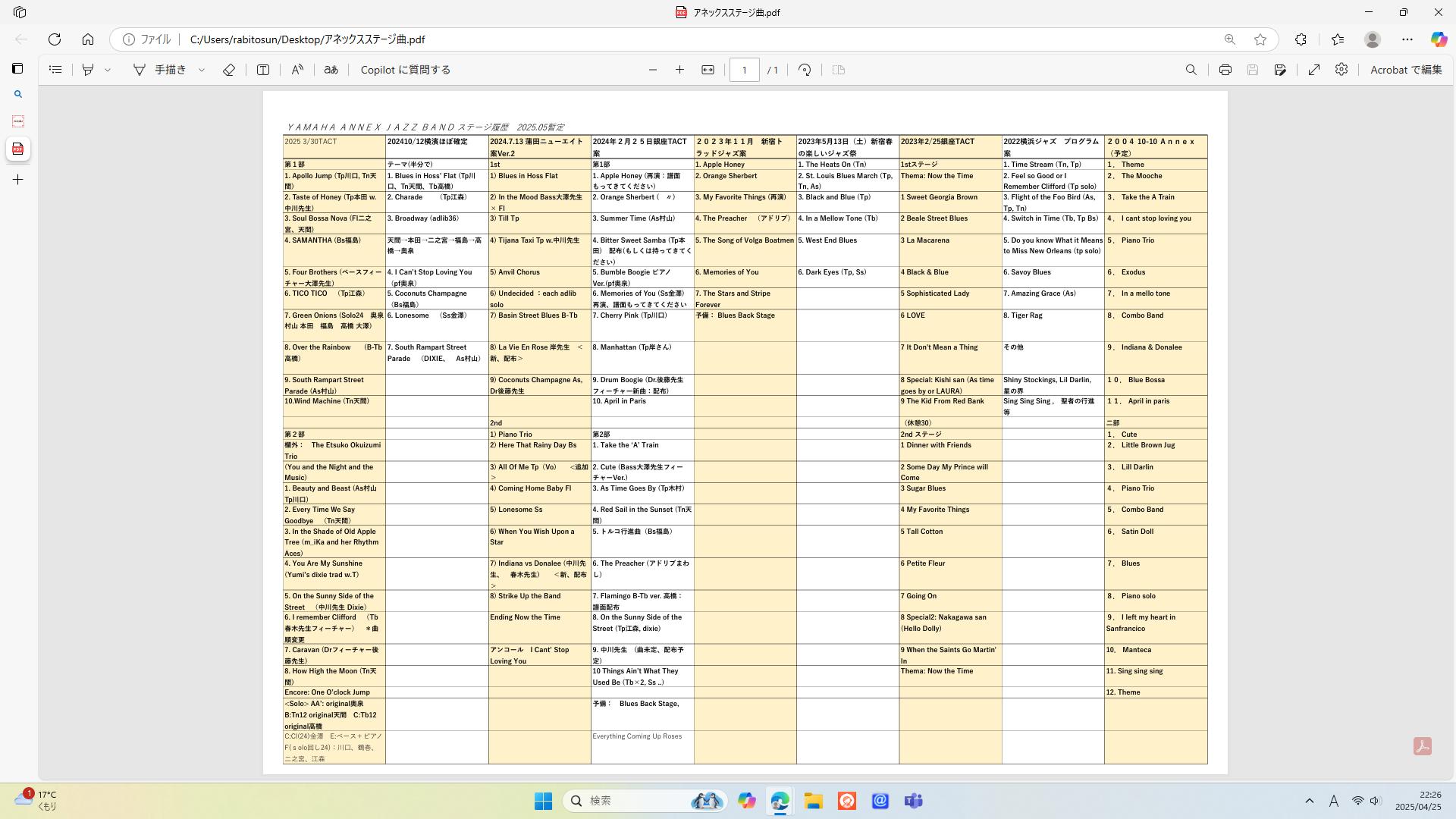The width and height of the screenshot is (1456, 819).
Task: Click the translate icon
Action: pyautogui.click(x=331, y=70)
